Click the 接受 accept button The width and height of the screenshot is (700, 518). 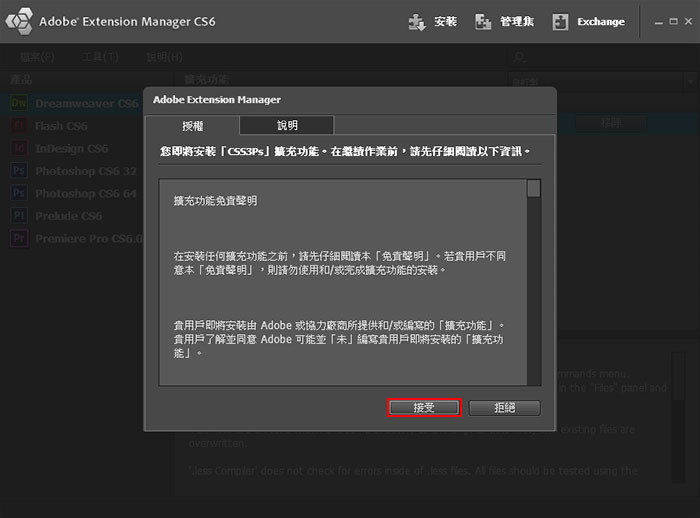tap(424, 407)
